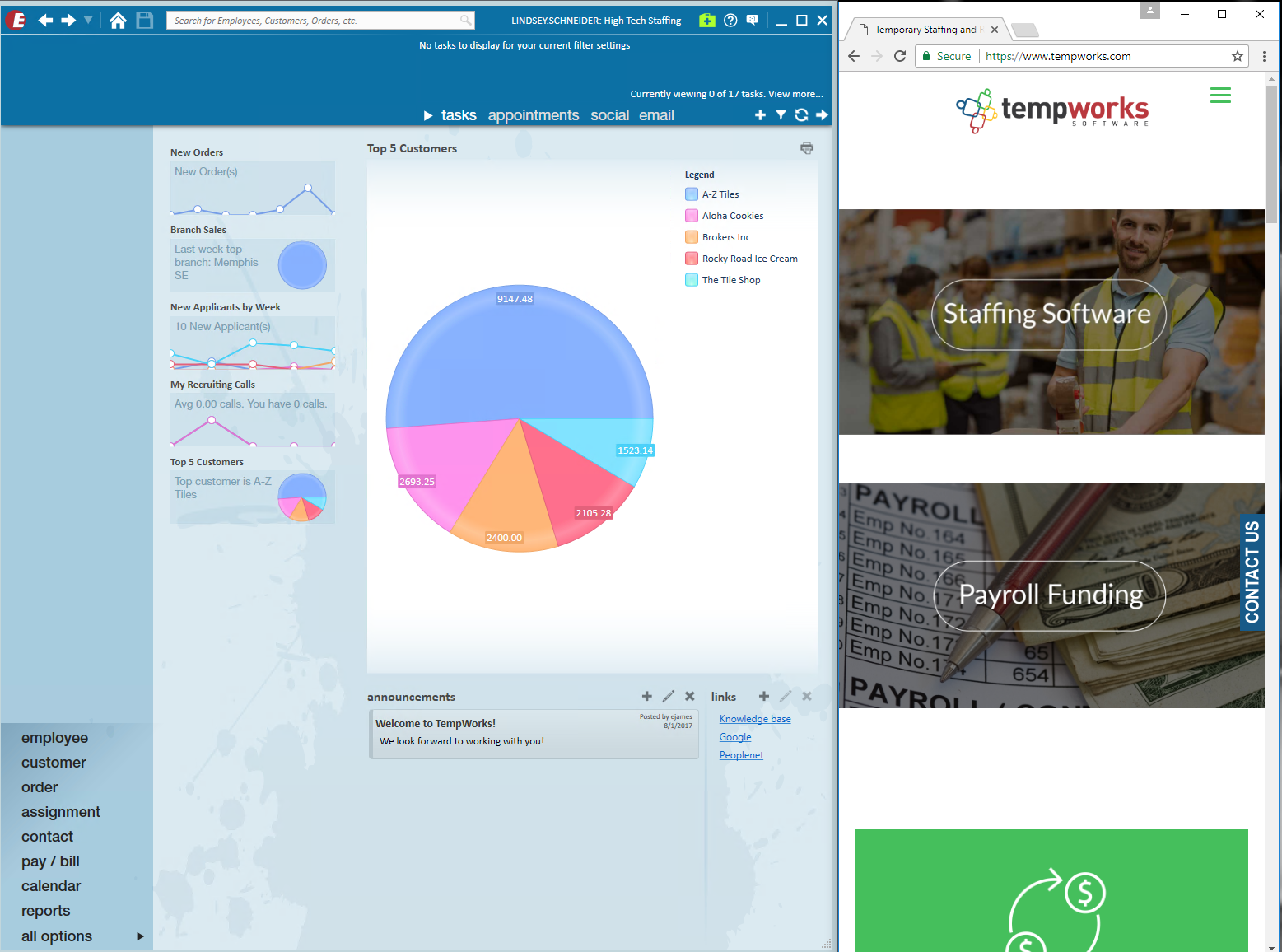Open the pay / bill section
Viewport: 1282px width, 952px height.
pos(50,861)
